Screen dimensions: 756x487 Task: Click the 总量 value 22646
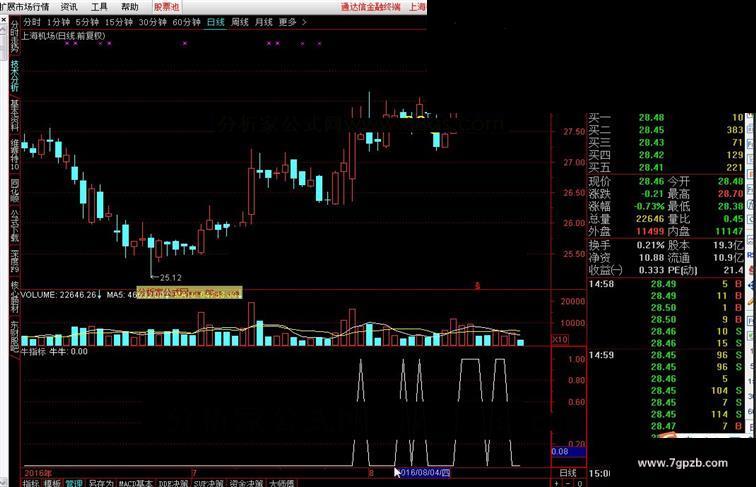coord(650,219)
